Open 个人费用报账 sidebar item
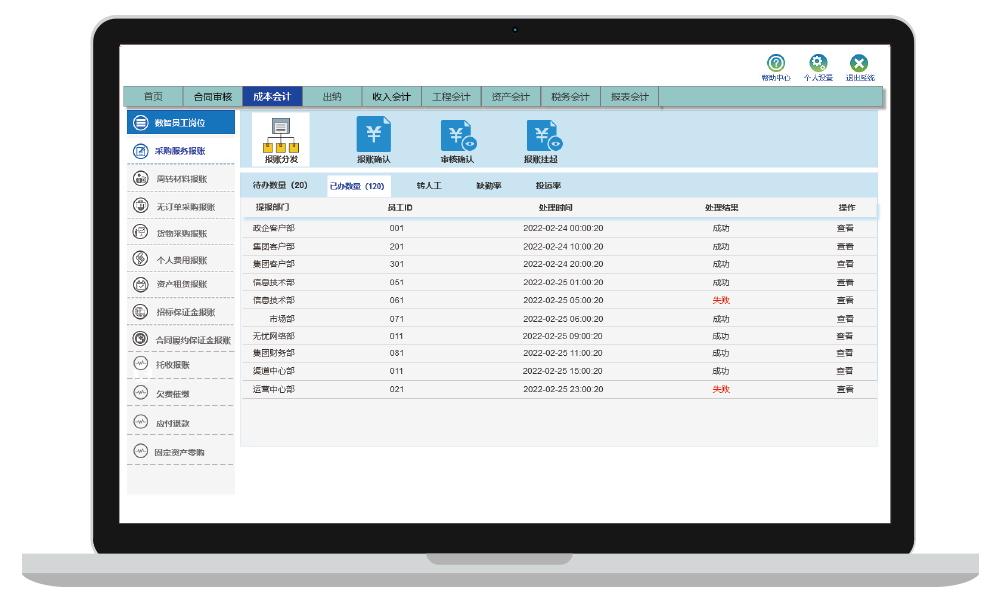Image resolution: width=1000 pixels, height=605 pixels. tap(180, 259)
